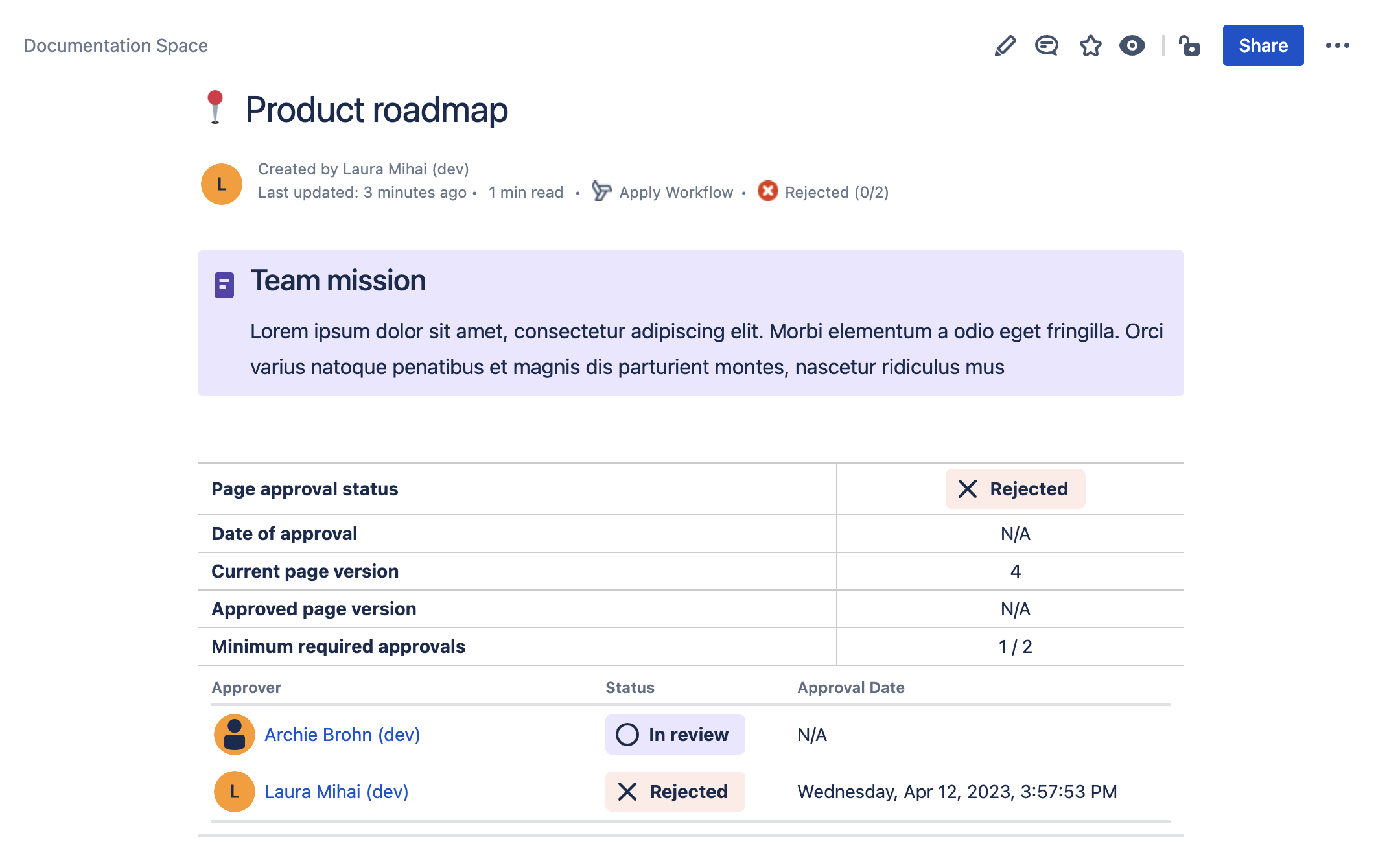Open the more actions ellipsis menu
Viewport: 1400px width, 861px height.
(1337, 46)
